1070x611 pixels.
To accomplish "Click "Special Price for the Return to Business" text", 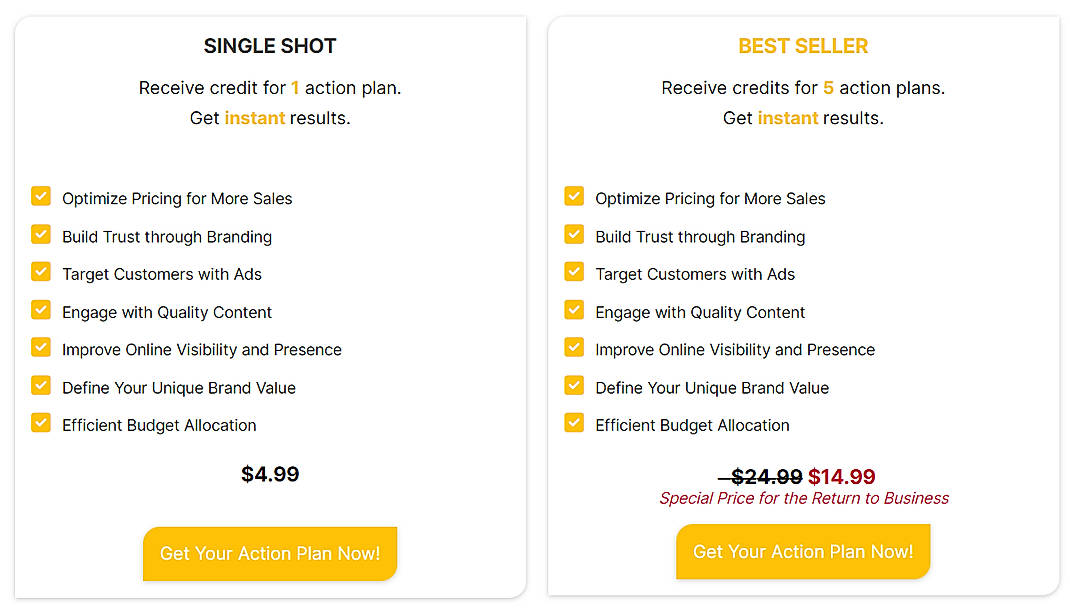I will click(803, 498).
